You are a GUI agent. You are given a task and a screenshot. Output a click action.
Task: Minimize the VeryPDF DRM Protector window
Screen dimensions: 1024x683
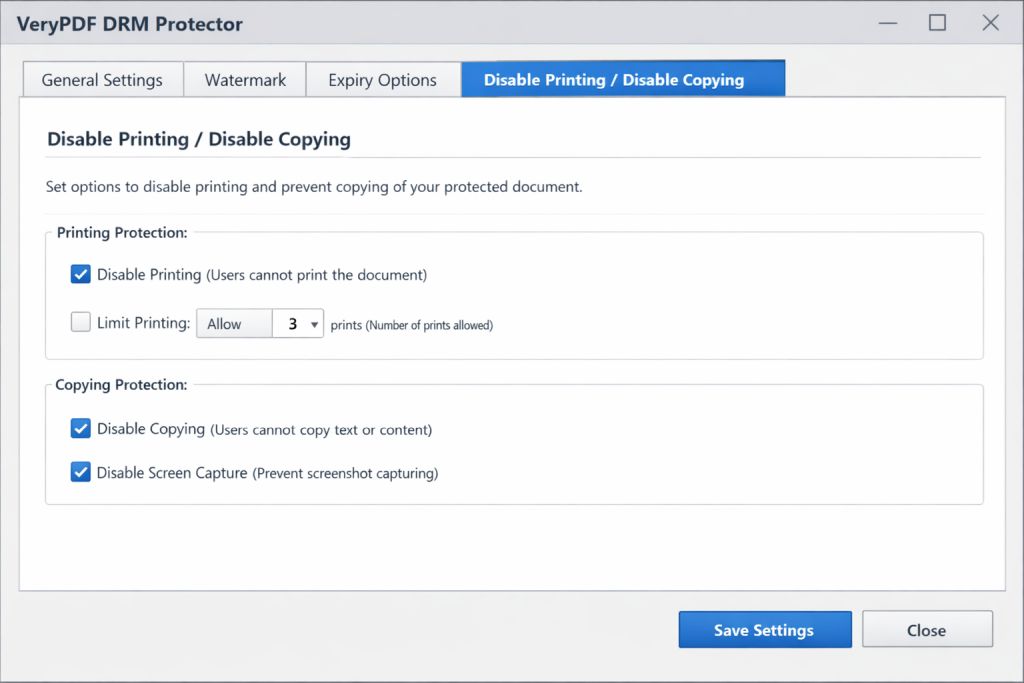point(888,22)
